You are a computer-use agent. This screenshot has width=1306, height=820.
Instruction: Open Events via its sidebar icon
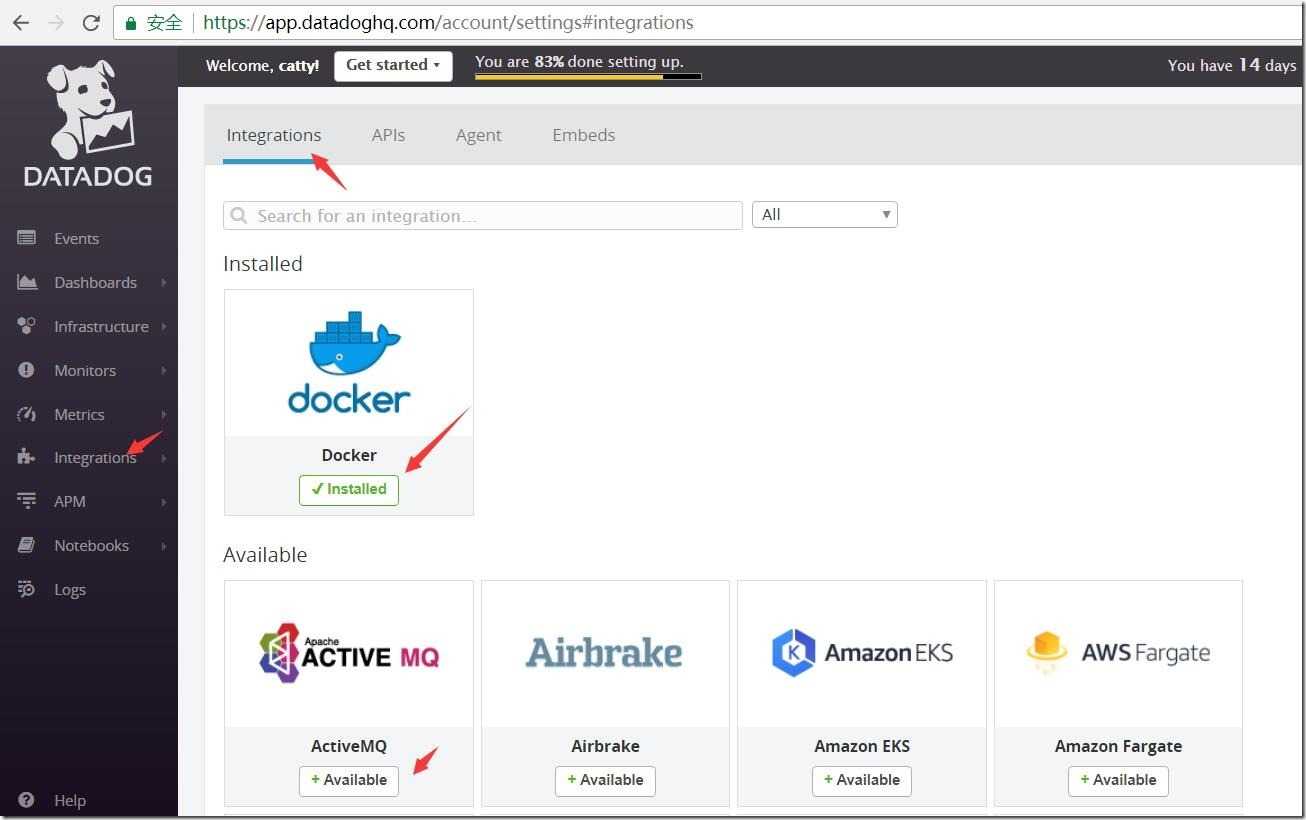pyautogui.click(x=27, y=238)
